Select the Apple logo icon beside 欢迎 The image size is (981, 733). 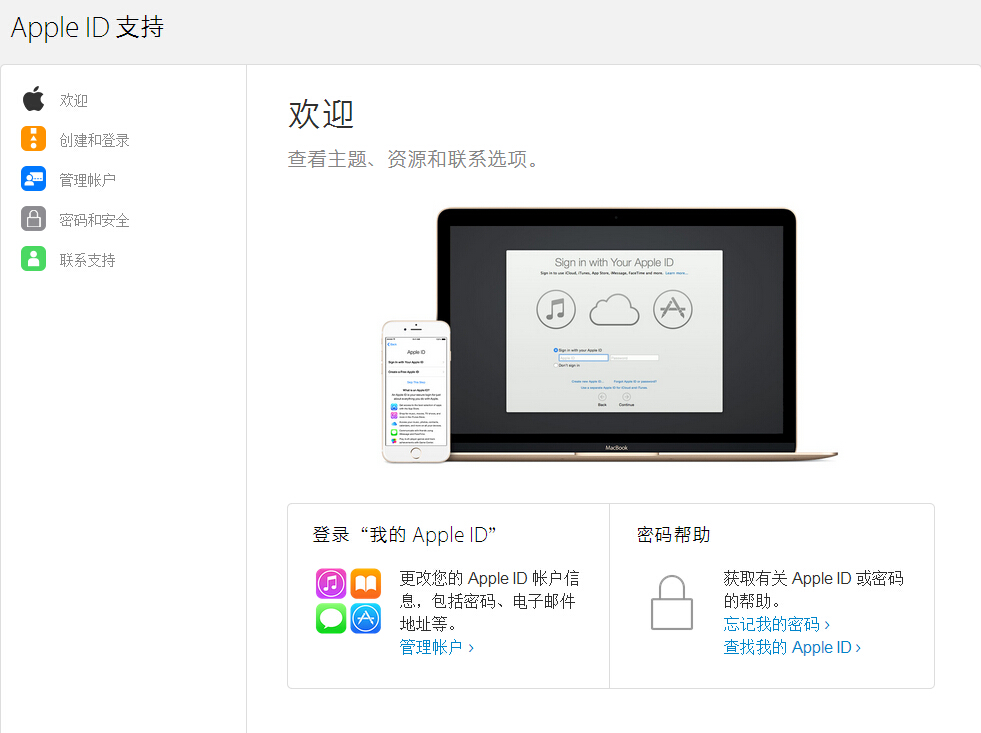pyautogui.click(x=33, y=99)
